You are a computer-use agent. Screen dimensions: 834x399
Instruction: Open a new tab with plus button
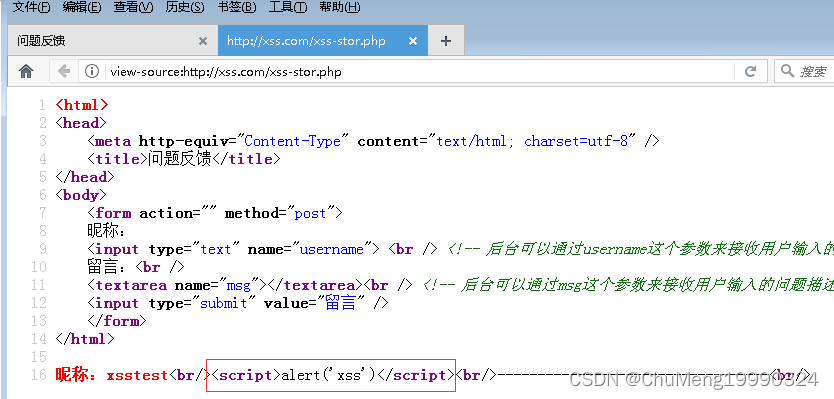click(x=446, y=41)
